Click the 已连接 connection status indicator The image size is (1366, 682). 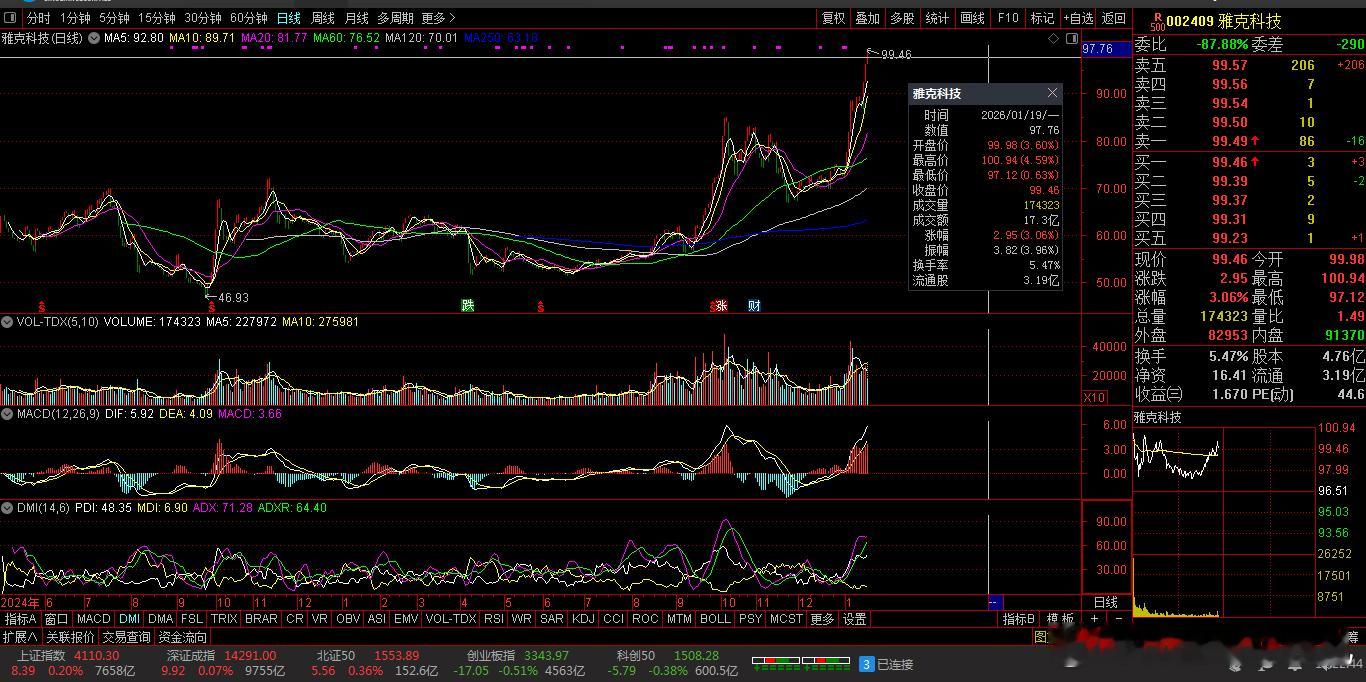(x=886, y=663)
